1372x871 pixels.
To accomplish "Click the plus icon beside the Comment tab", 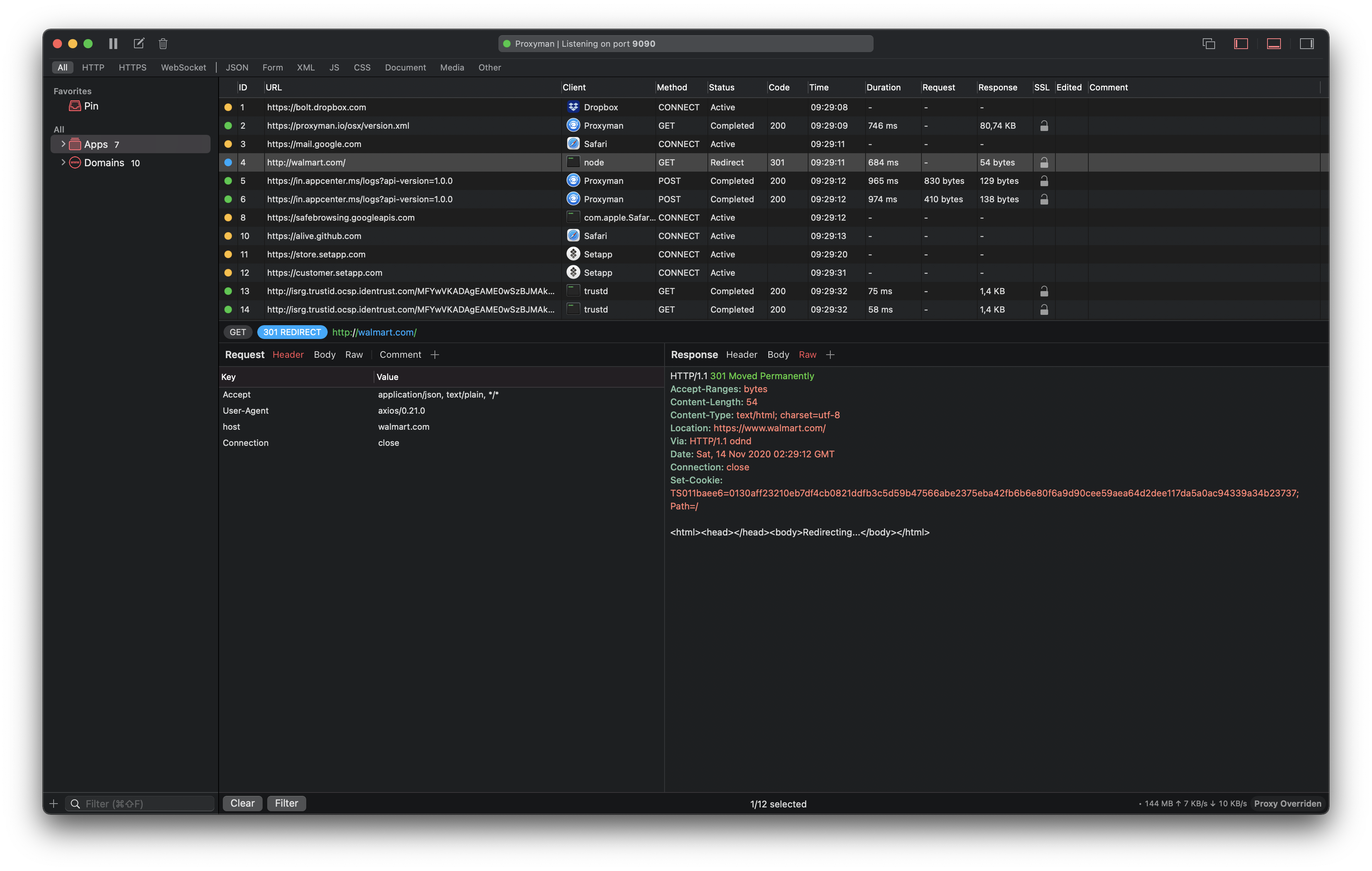I will tap(435, 355).
